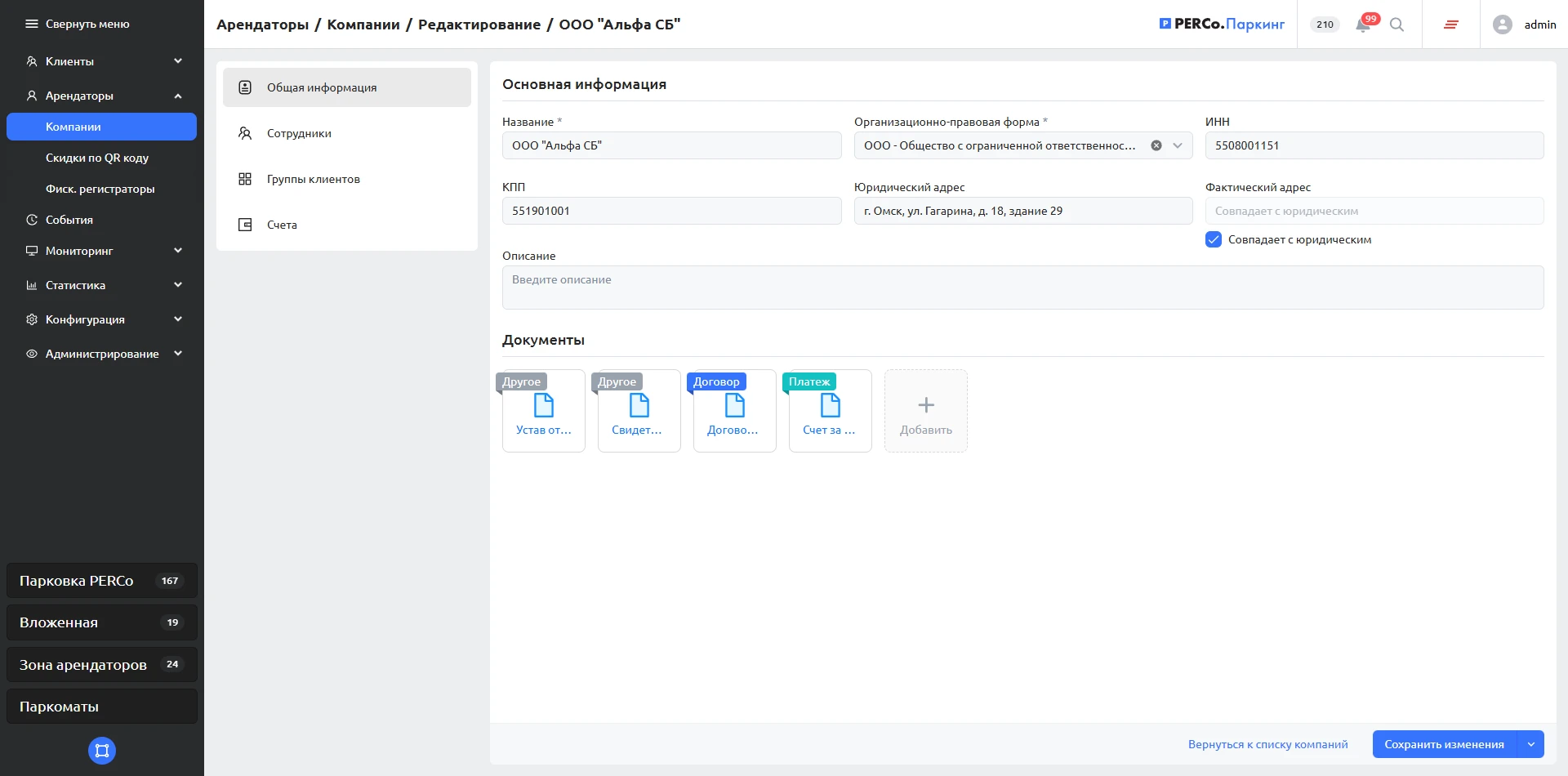The height and width of the screenshot is (776, 1568).
Task: Click the red lines icon in header
Action: click(x=1451, y=25)
